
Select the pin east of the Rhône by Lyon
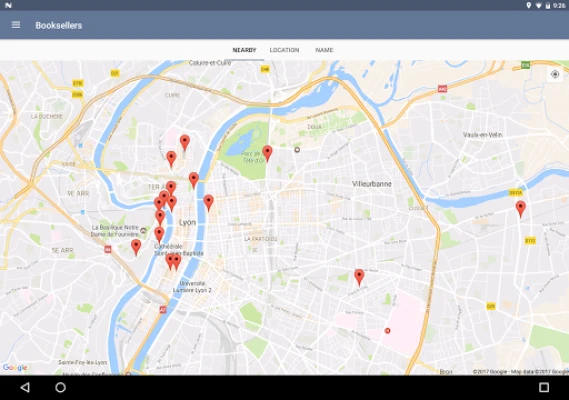point(208,203)
